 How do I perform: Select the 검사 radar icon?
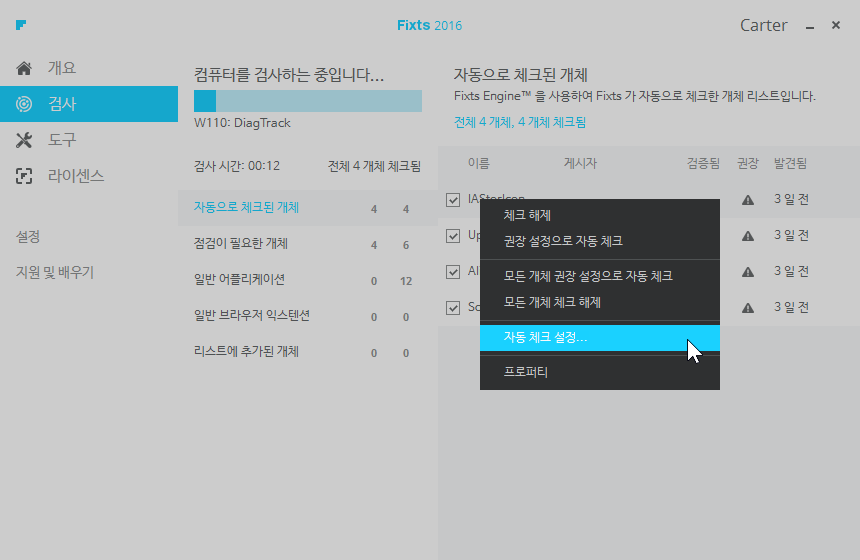coord(24,104)
